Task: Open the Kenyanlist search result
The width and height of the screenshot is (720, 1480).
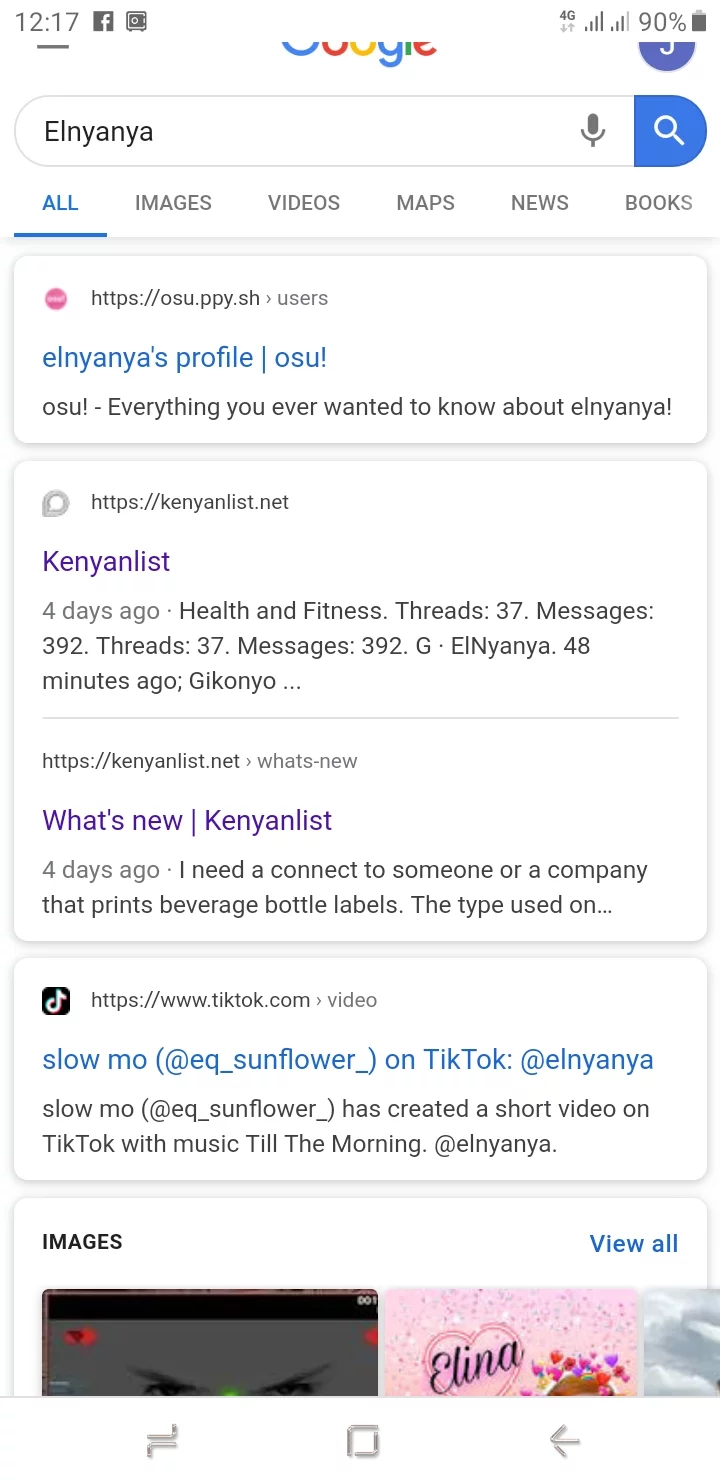Action: click(x=106, y=562)
